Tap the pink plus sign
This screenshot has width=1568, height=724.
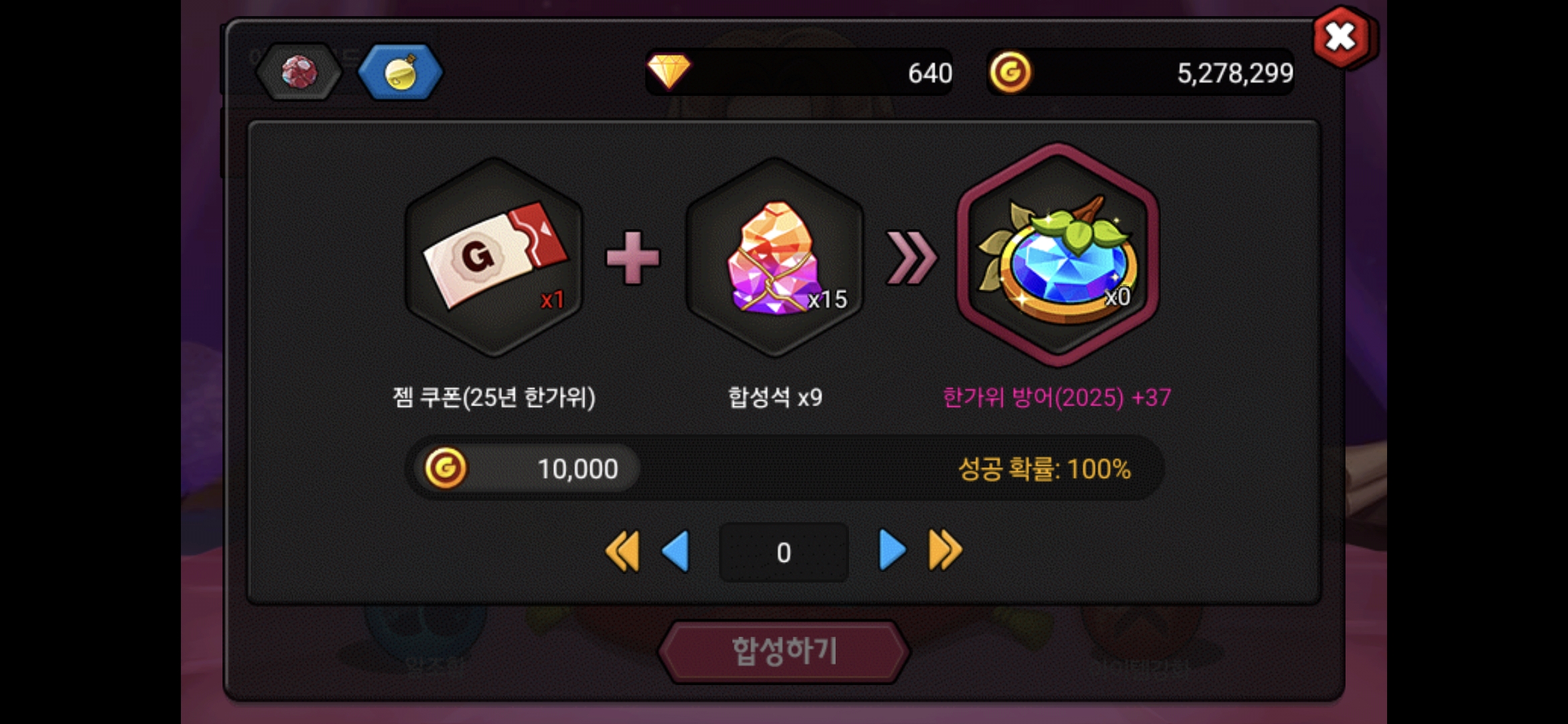(633, 258)
